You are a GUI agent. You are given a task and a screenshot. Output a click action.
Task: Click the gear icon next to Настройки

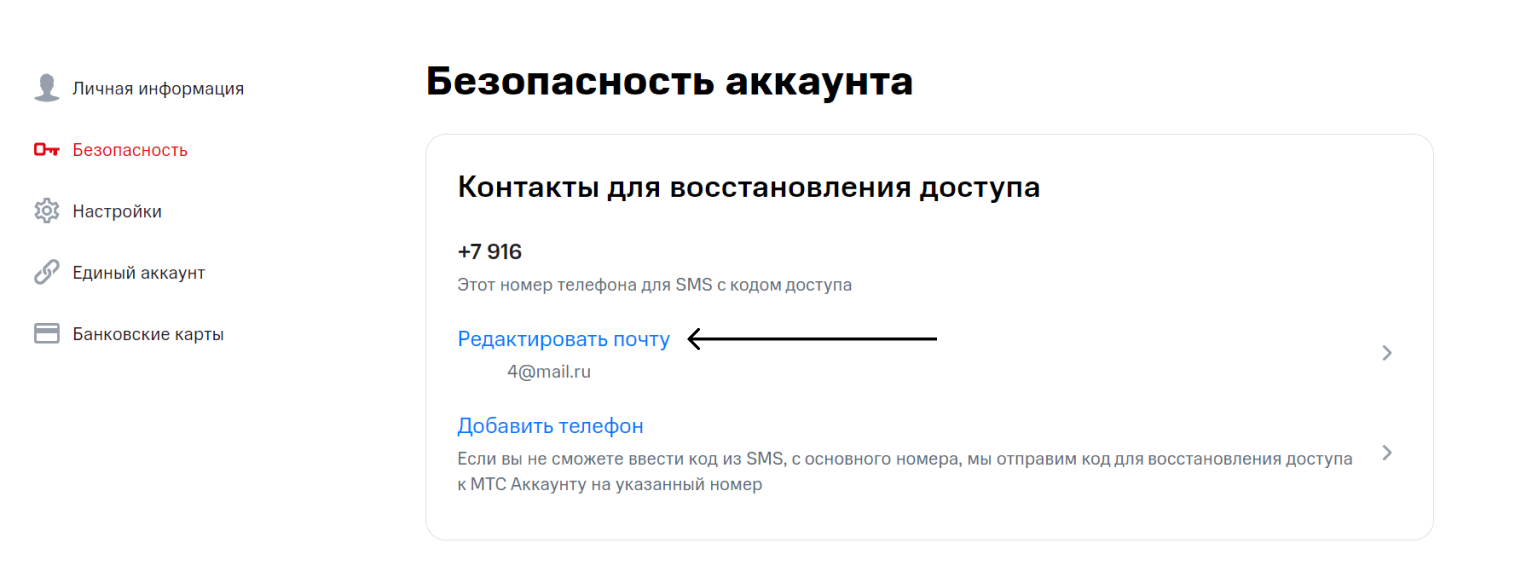[47, 211]
